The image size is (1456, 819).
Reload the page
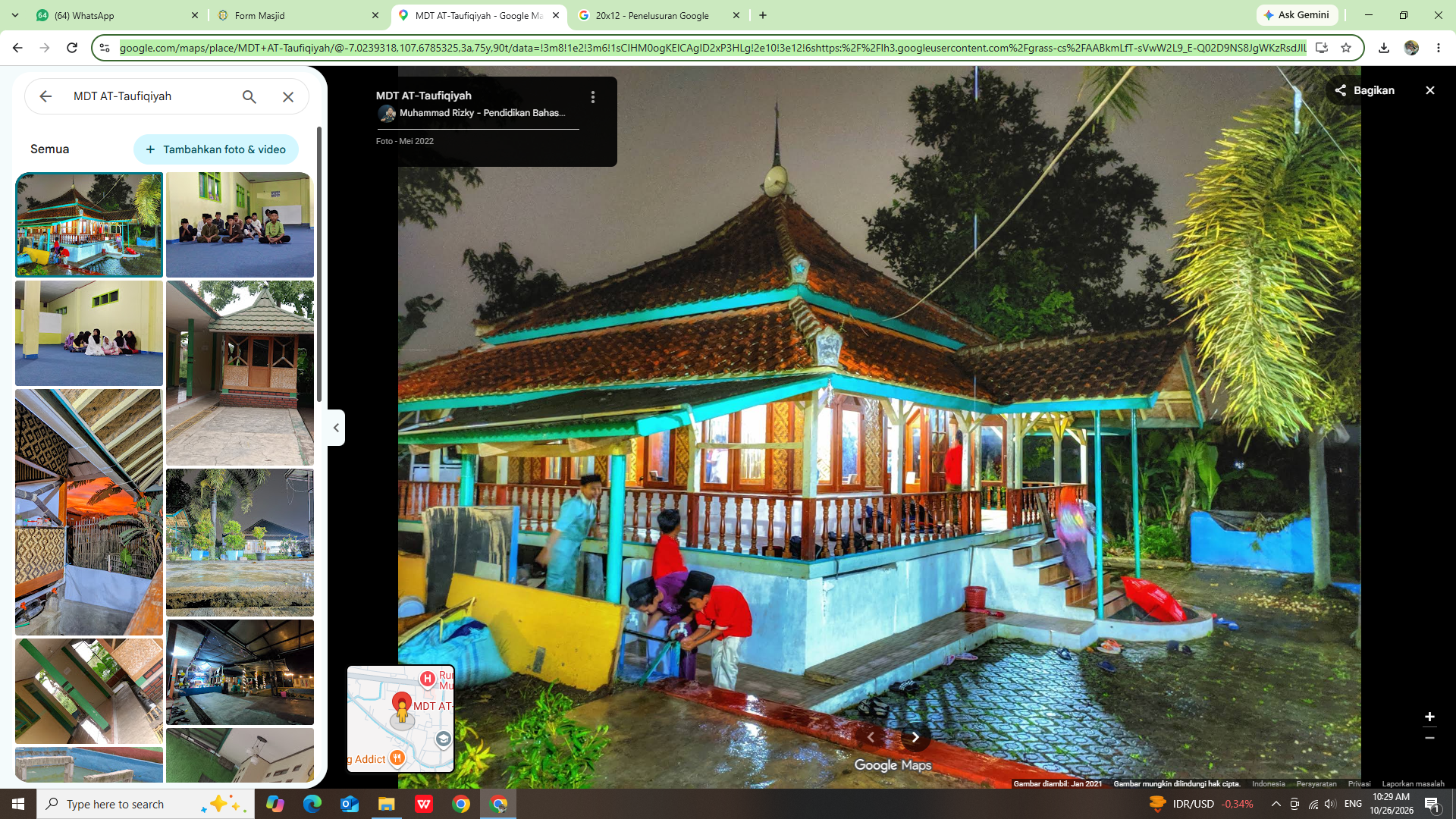pos(72,48)
